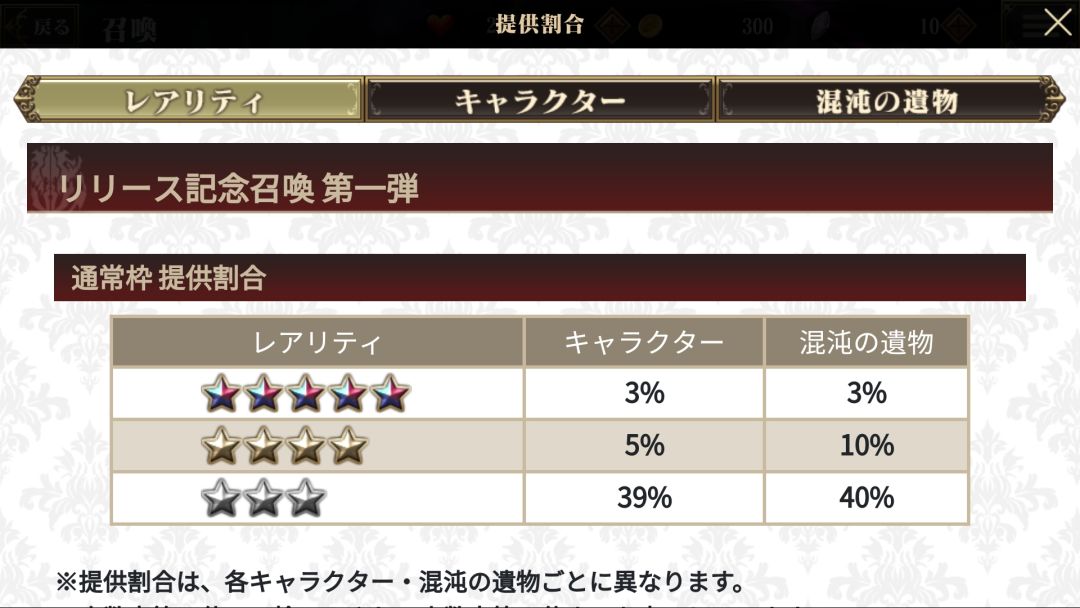1080x608 pixels.
Task: Click the 3% character rate for five stars
Action: pos(644,393)
